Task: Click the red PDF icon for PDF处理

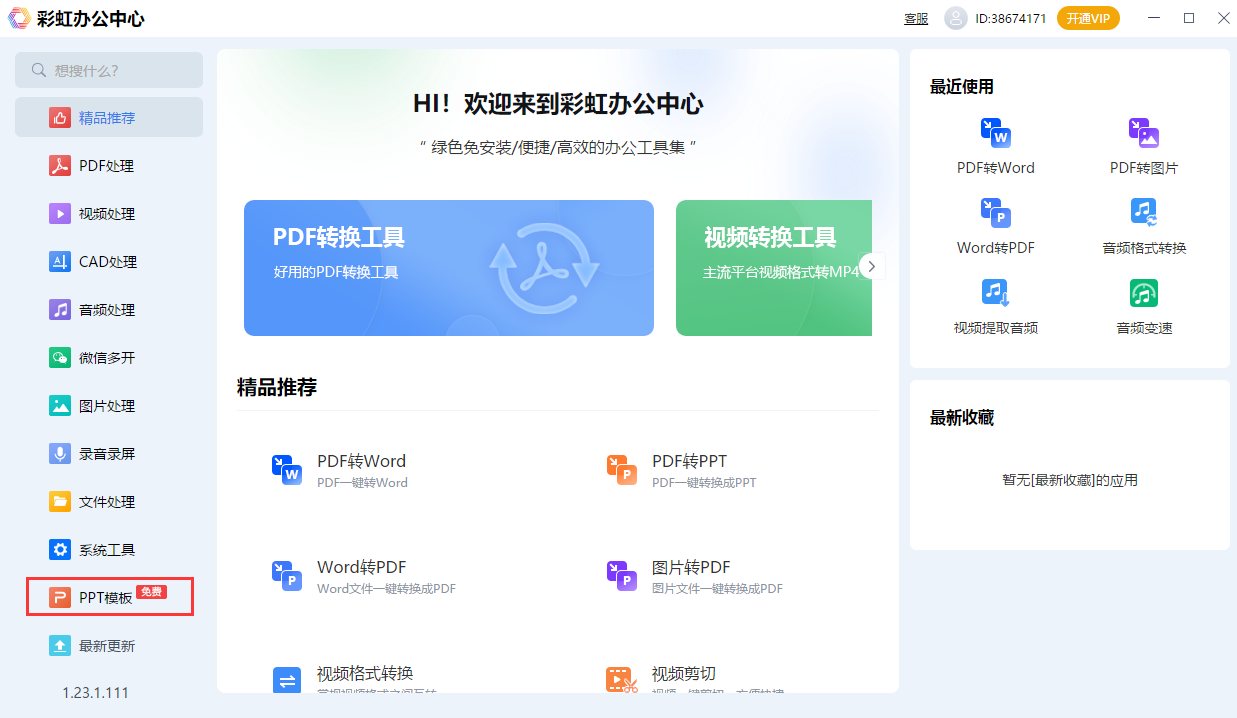Action: [x=60, y=166]
